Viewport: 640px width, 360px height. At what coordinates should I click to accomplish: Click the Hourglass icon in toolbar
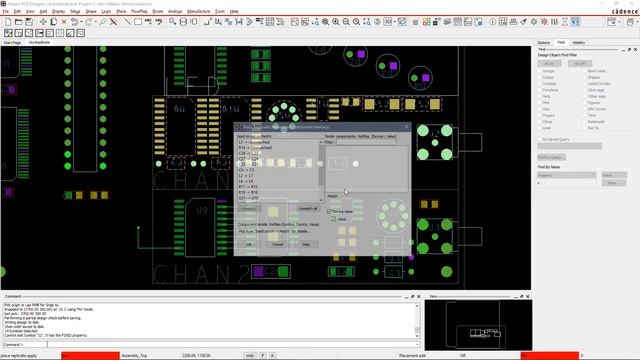tap(565, 22)
